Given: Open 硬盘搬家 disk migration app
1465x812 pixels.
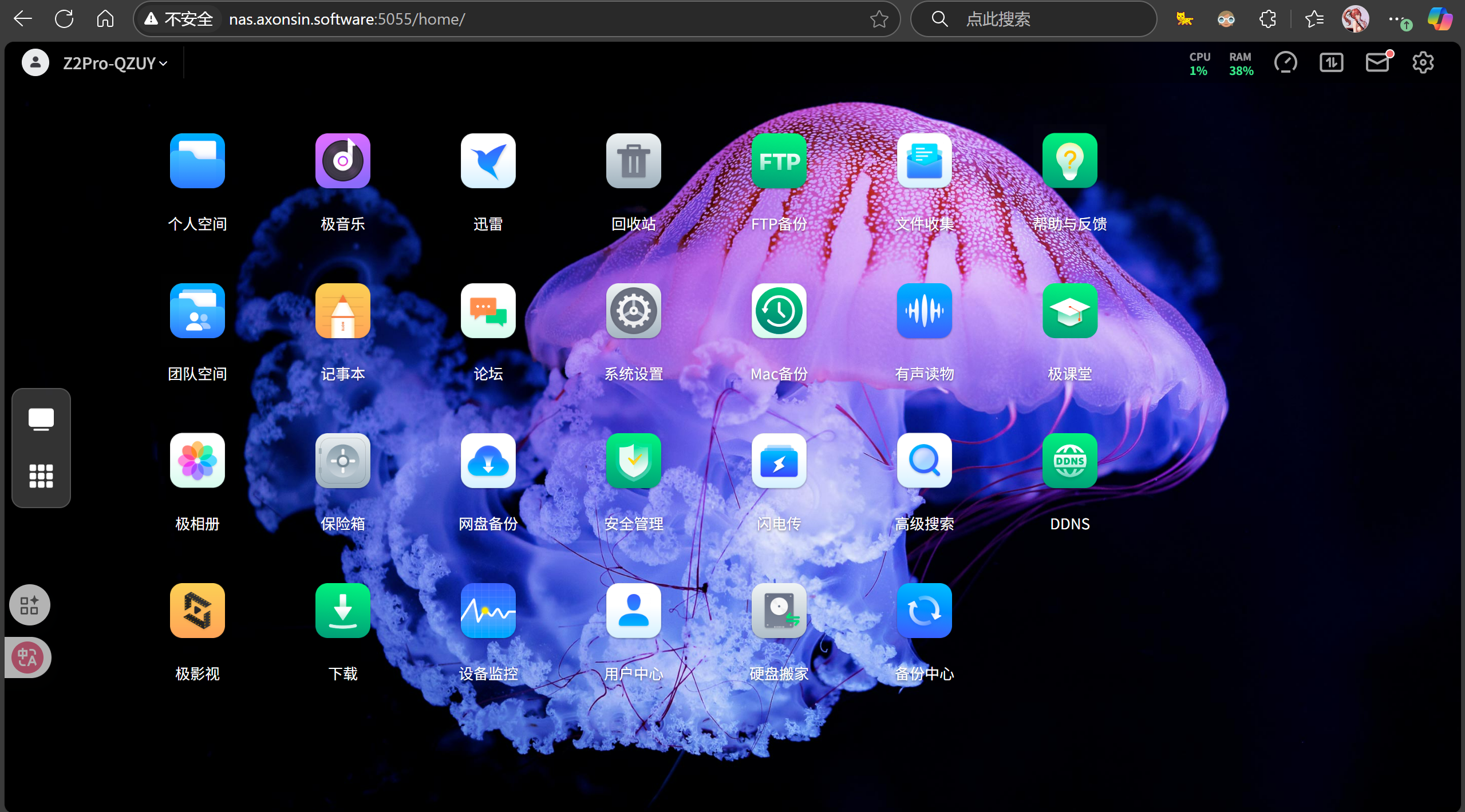Looking at the screenshot, I should 779,611.
